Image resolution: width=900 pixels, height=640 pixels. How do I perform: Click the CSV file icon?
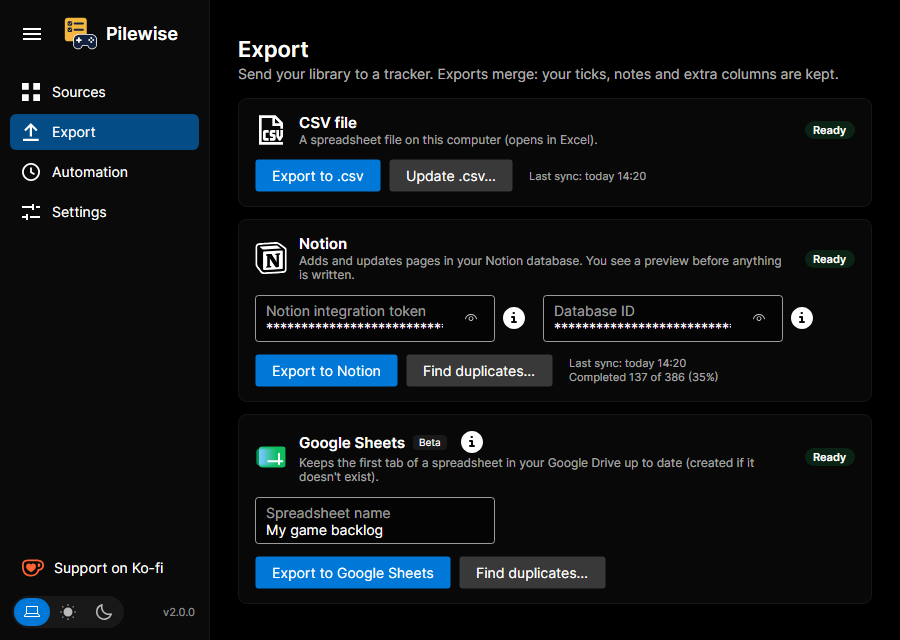pyautogui.click(x=271, y=130)
